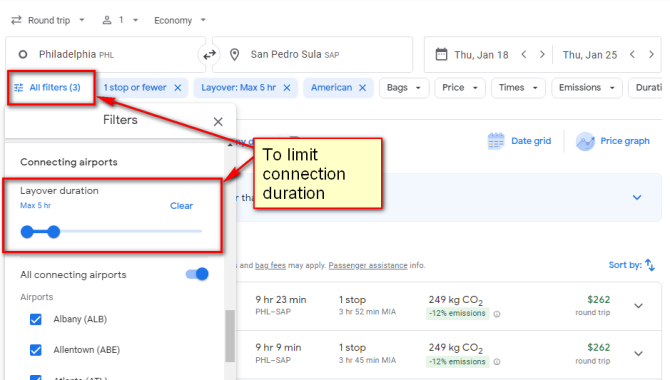
Task: Go to next departure day arrow
Action: pos(542,54)
